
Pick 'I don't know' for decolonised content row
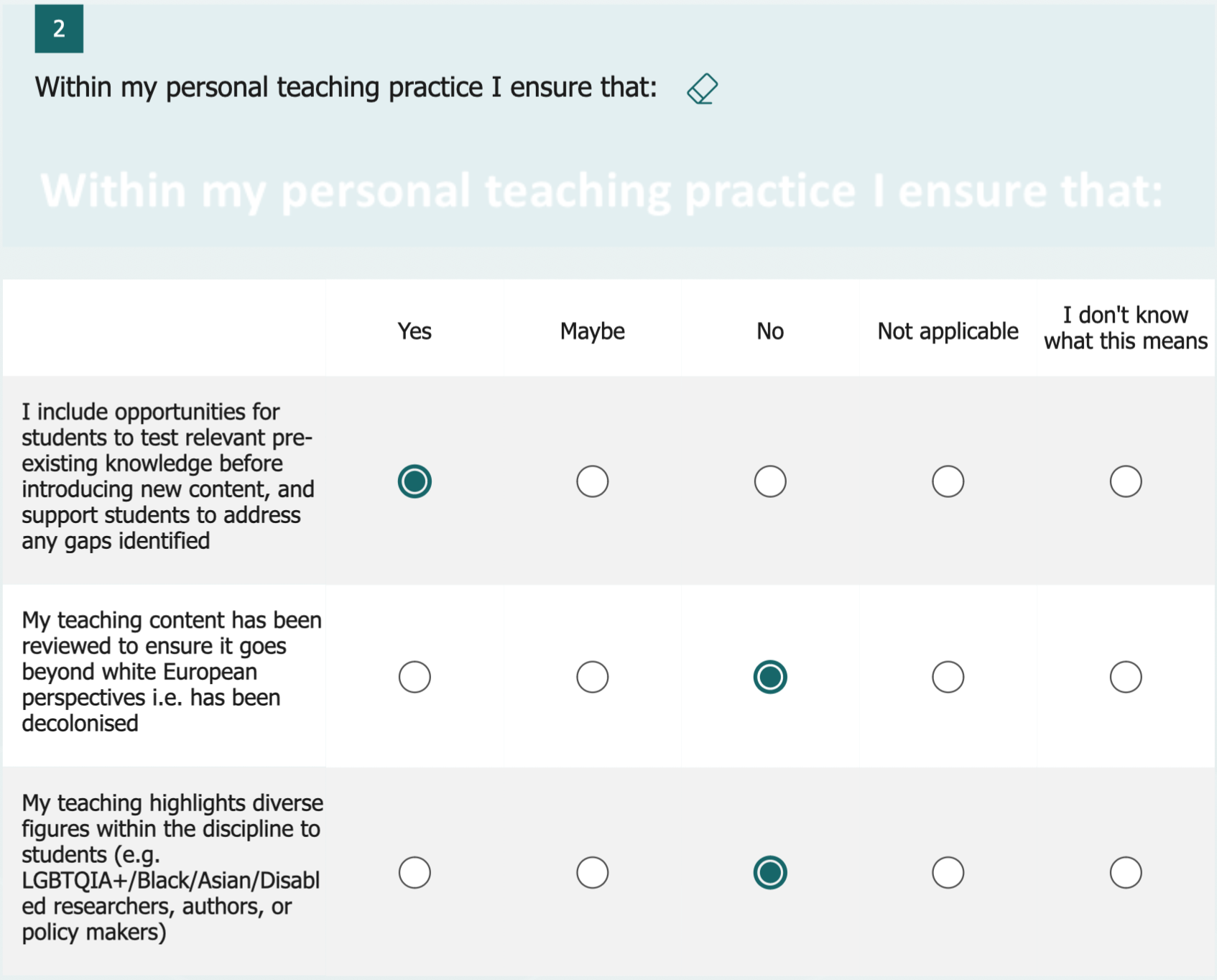(1125, 677)
